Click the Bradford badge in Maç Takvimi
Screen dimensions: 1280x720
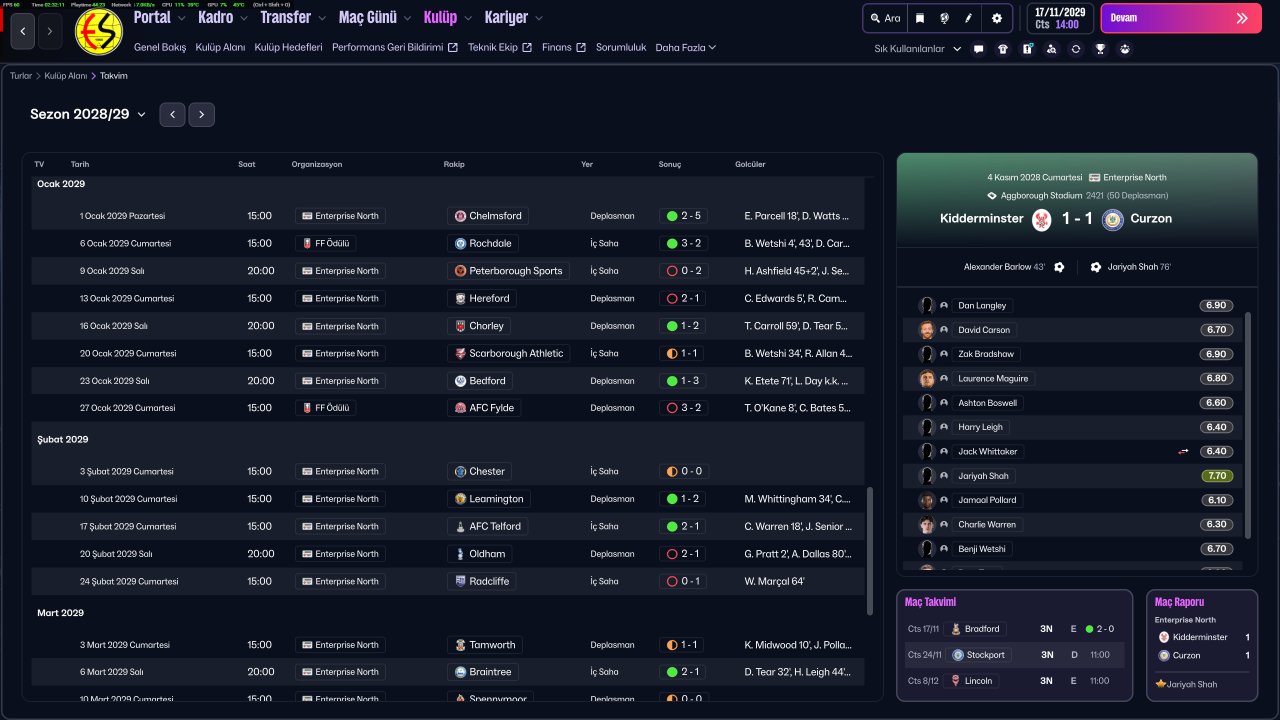point(957,629)
